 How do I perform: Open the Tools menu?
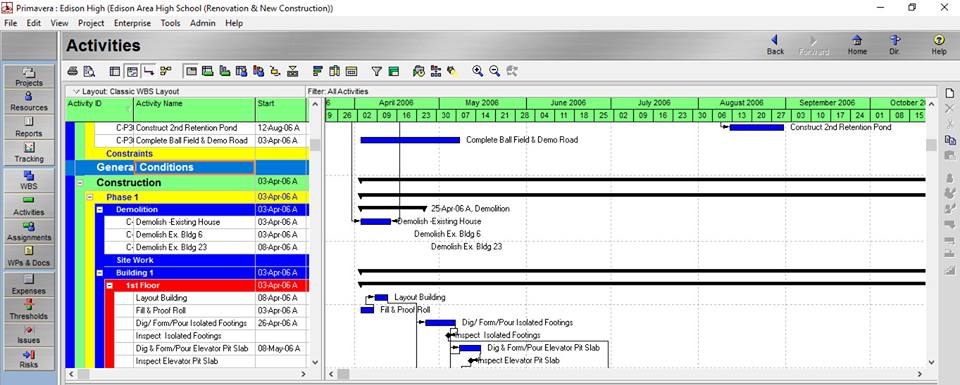click(x=171, y=23)
